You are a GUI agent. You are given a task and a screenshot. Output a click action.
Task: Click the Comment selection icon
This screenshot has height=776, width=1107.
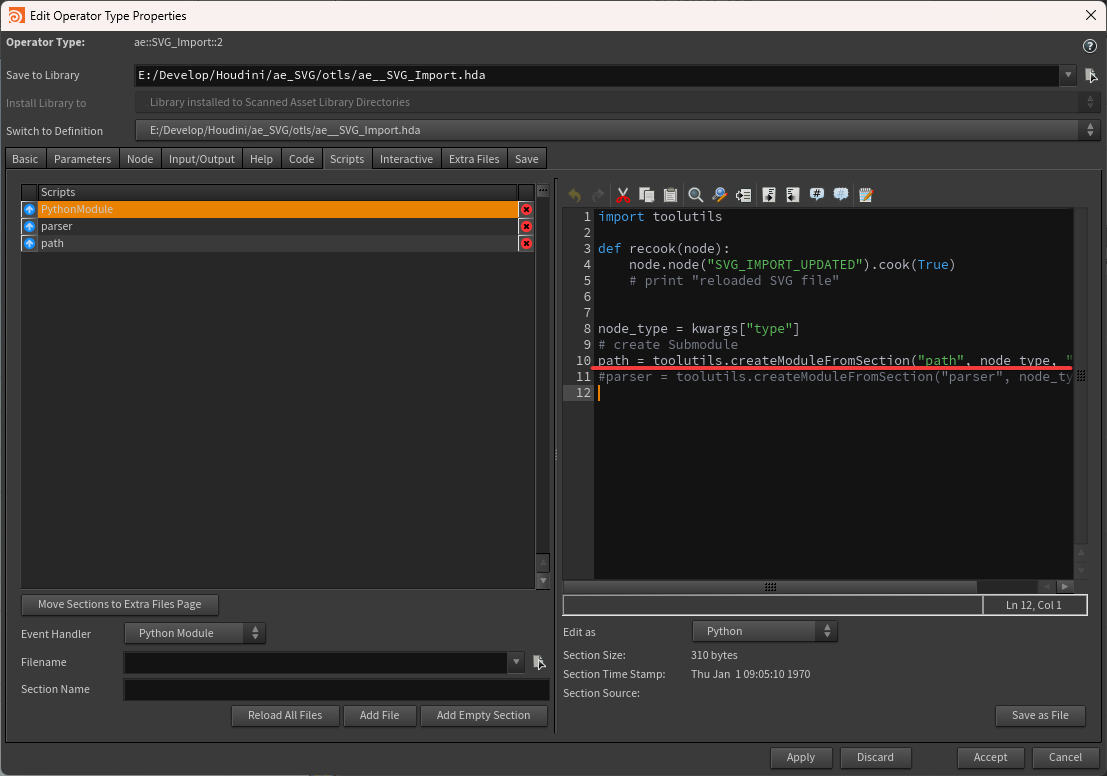[817, 195]
